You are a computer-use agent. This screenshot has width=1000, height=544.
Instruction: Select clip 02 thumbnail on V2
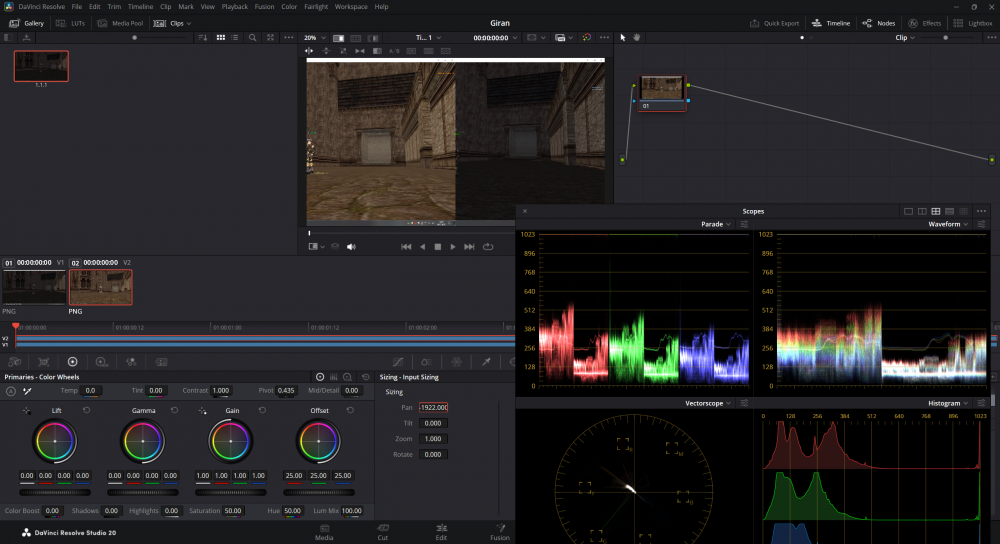click(101, 287)
